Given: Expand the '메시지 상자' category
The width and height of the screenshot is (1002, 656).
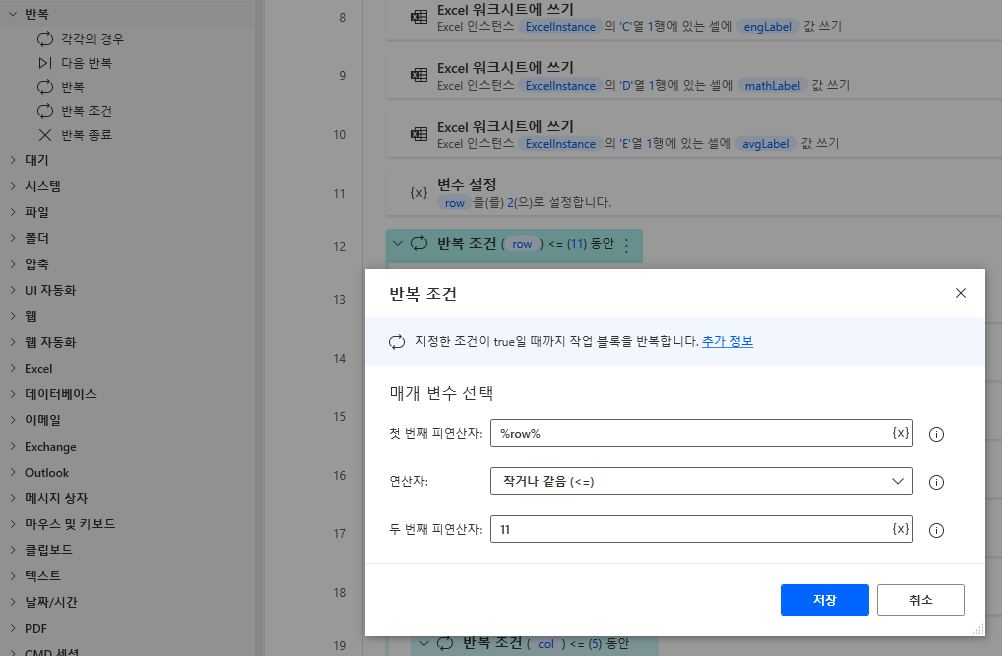Looking at the screenshot, I should pos(13,498).
